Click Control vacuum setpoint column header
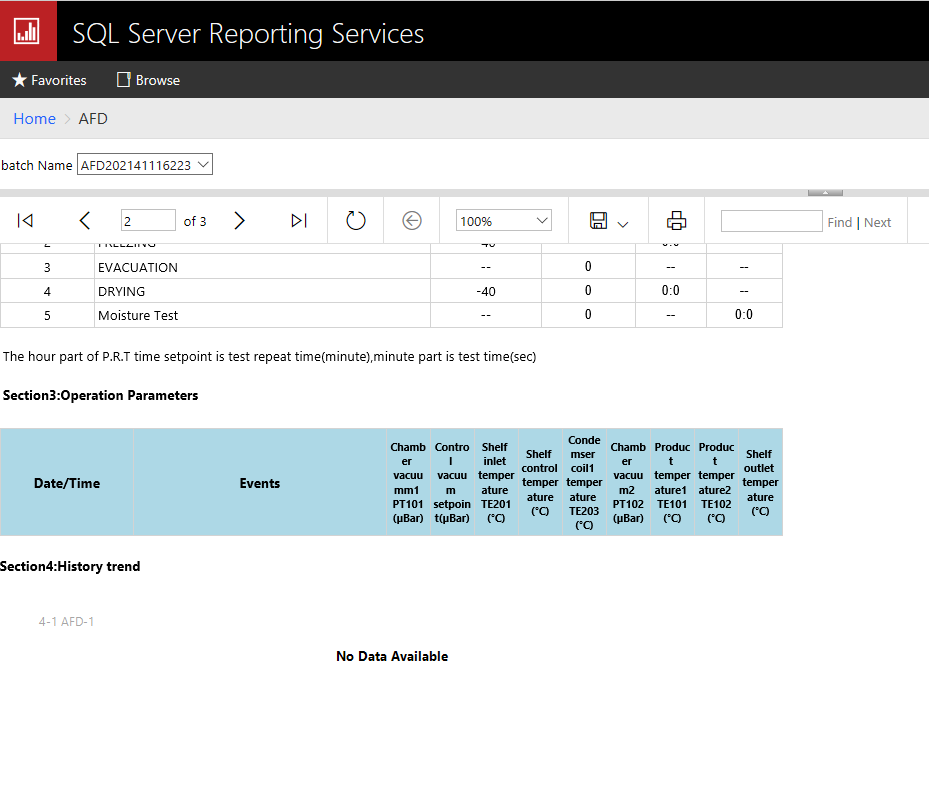Viewport: 929px width, 797px height. click(x=451, y=483)
